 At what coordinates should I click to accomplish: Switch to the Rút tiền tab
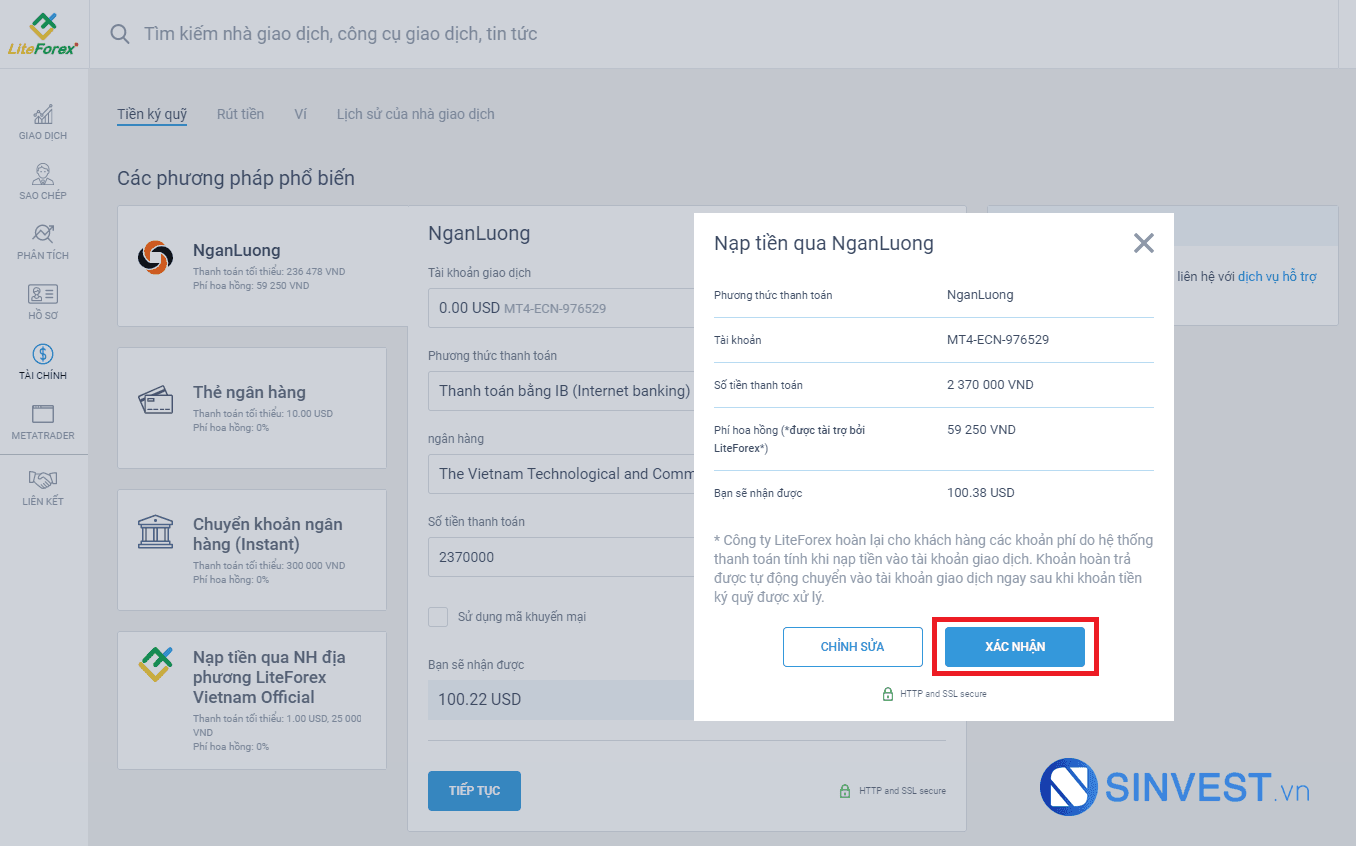(x=240, y=114)
